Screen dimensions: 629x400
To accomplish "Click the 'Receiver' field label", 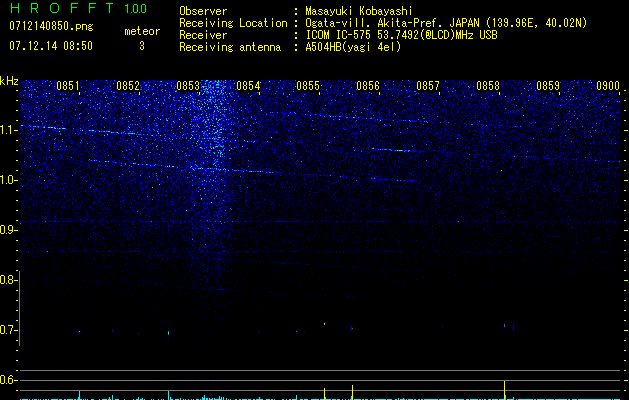I will click(203, 35).
